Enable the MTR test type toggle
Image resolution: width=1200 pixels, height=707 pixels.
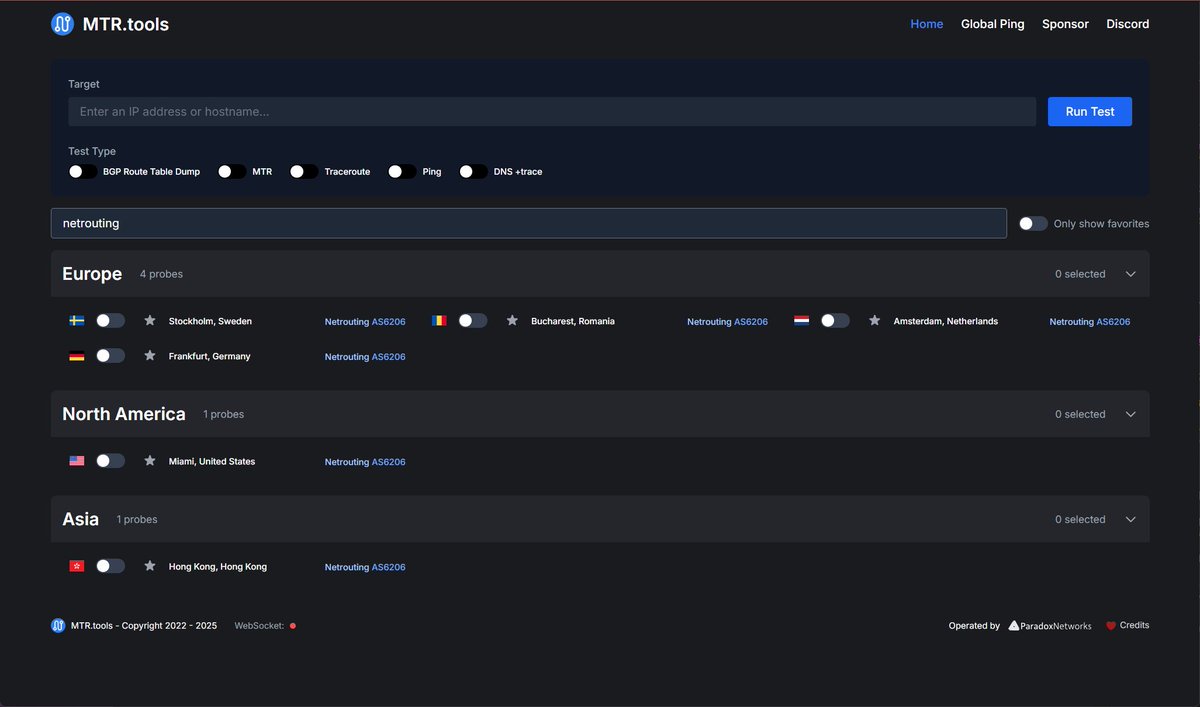pyautogui.click(x=232, y=172)
